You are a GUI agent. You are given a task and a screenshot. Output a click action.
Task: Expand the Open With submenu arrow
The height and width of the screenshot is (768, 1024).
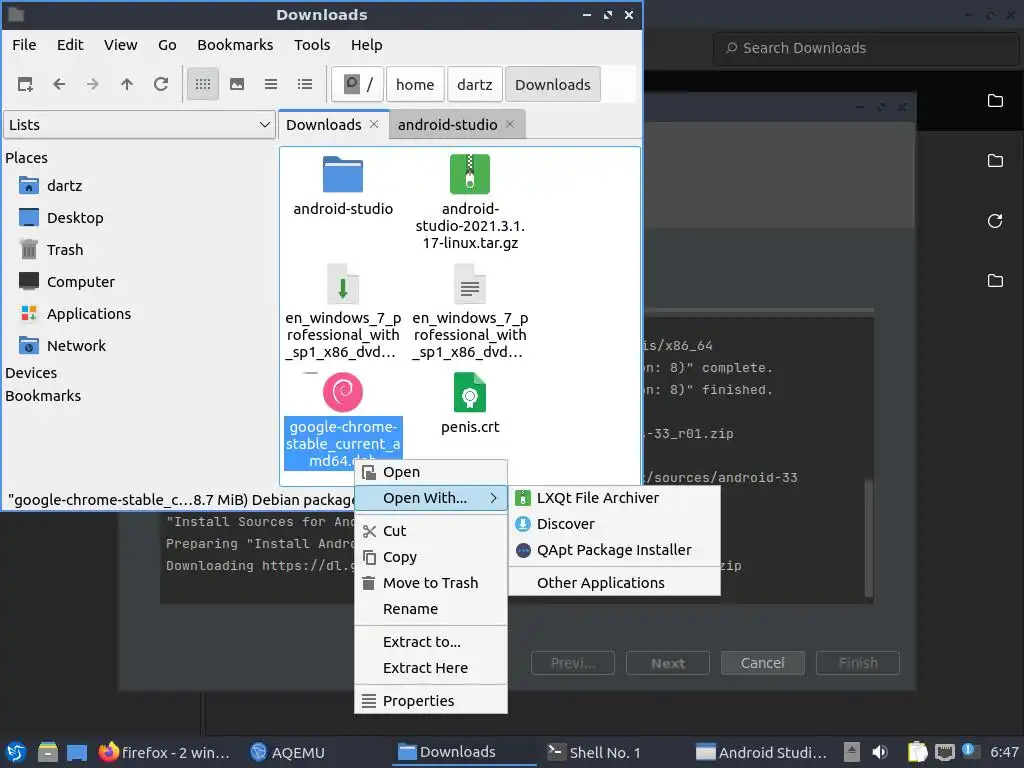494,498
